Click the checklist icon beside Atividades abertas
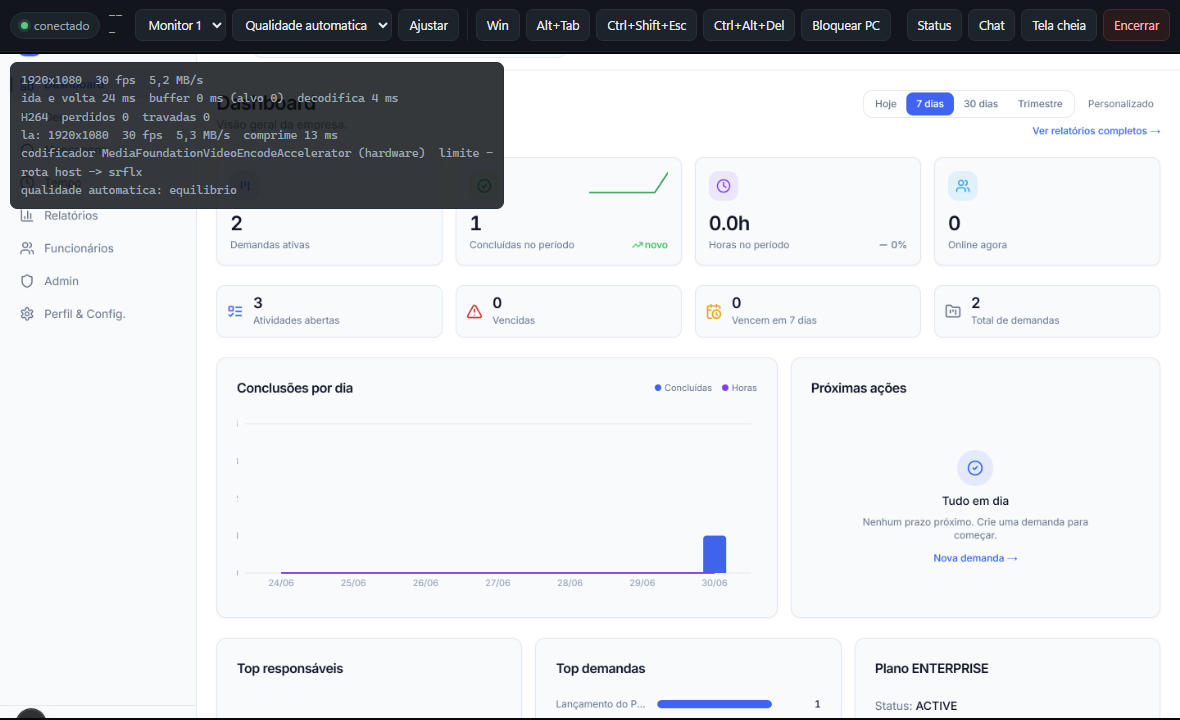1180x720 pixels. [235, 311]
